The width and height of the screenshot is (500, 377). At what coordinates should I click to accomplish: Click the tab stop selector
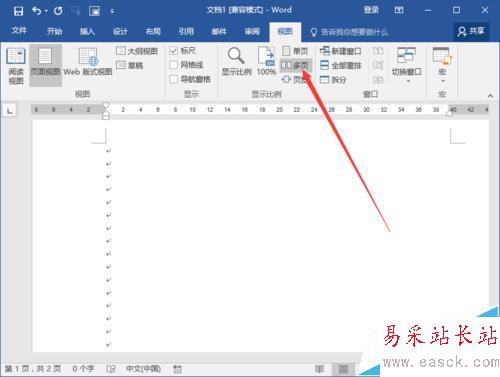[x=10, y=110]
